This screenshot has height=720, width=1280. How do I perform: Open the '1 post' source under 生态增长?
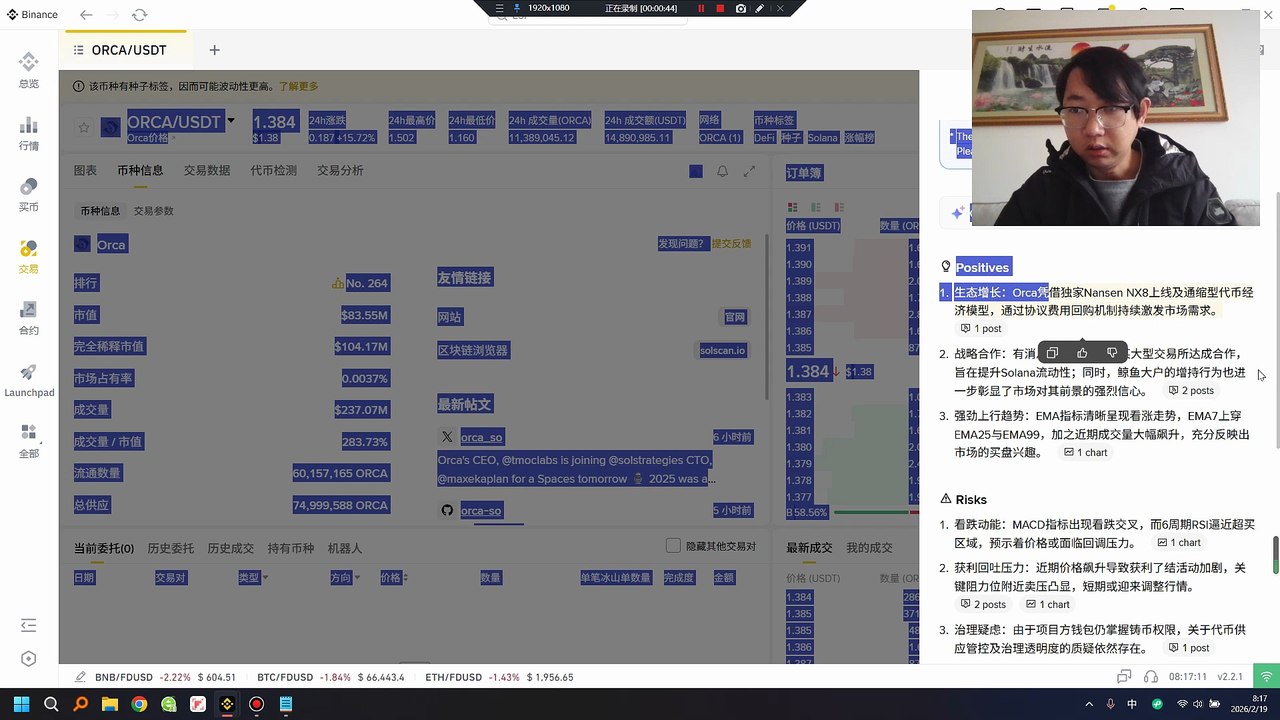point(981,329)
